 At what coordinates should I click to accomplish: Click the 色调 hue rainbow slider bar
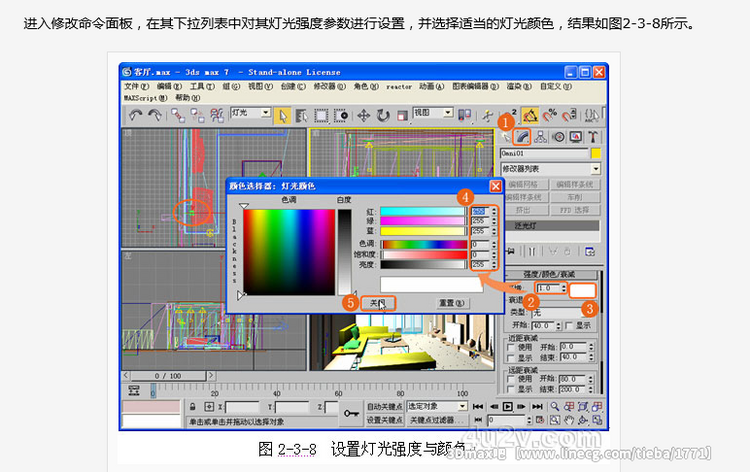click(x=424, y=244)
